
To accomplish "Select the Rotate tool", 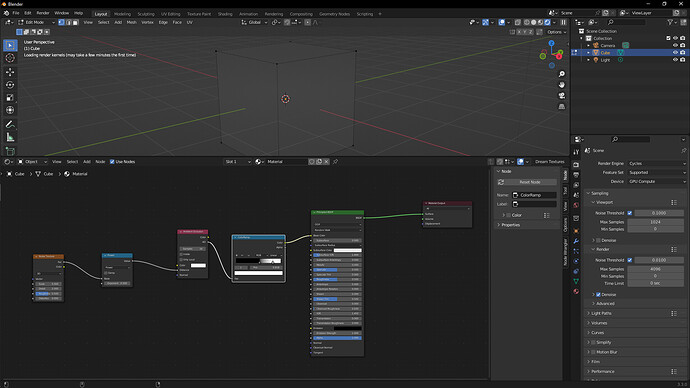I will click(10, 84).
